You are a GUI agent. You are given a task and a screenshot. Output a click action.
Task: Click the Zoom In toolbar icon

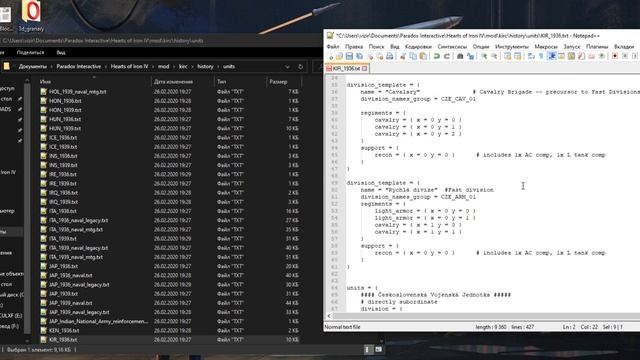[x=484, y=56]
